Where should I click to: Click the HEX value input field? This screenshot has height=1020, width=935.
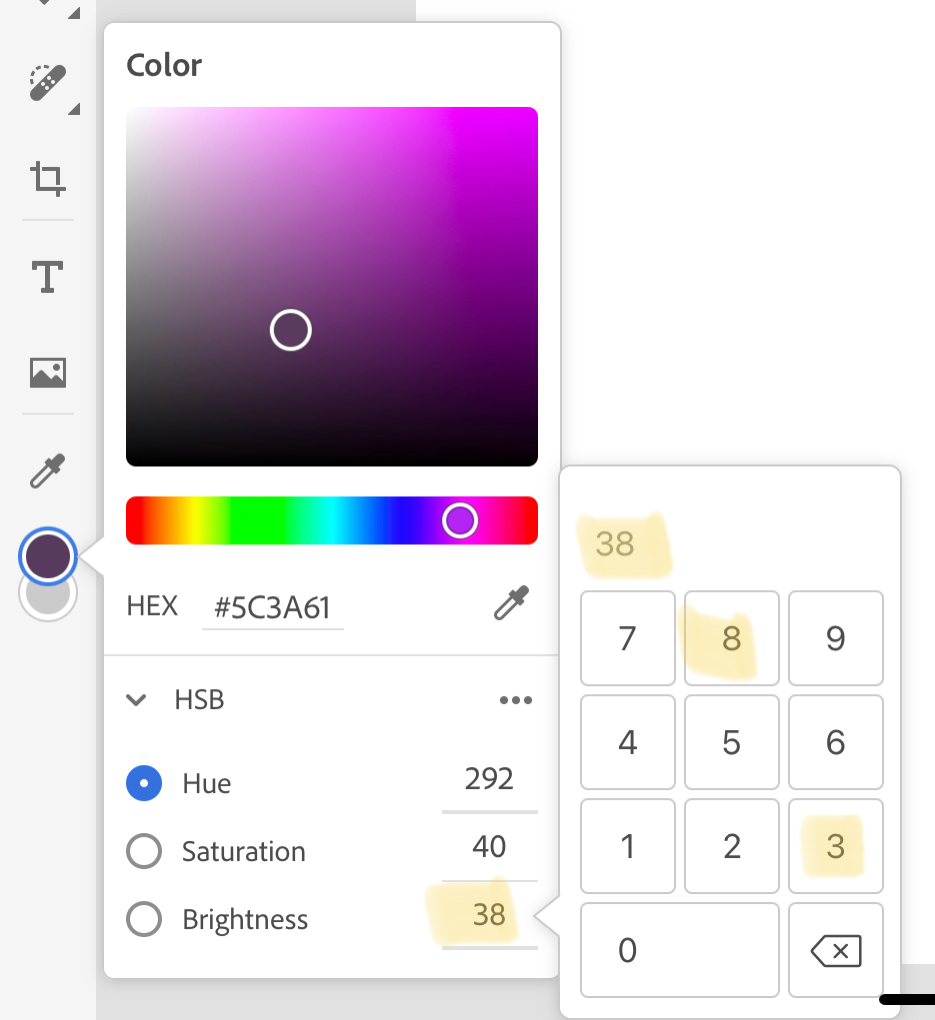(272, 607)
